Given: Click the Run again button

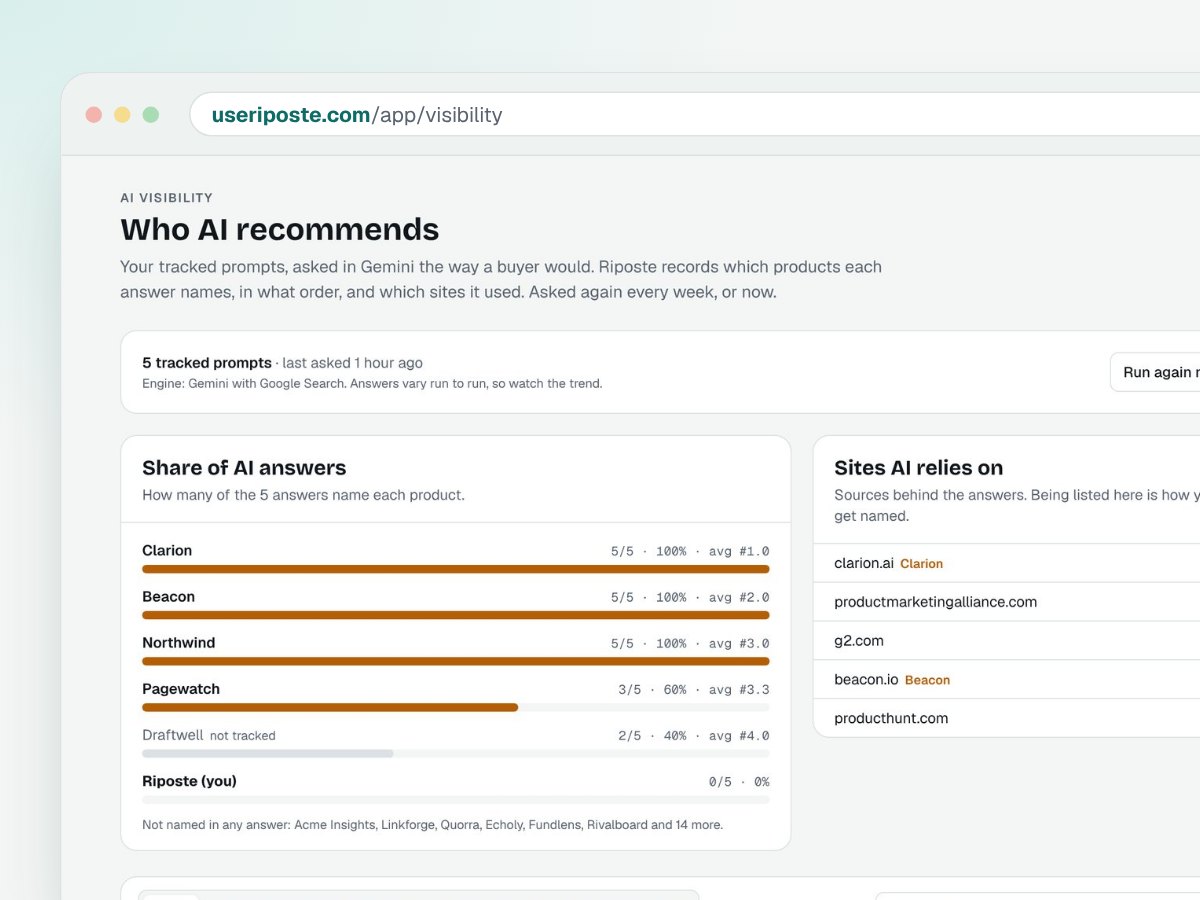Looking at the screenshot, I should tap(1155, 372).
